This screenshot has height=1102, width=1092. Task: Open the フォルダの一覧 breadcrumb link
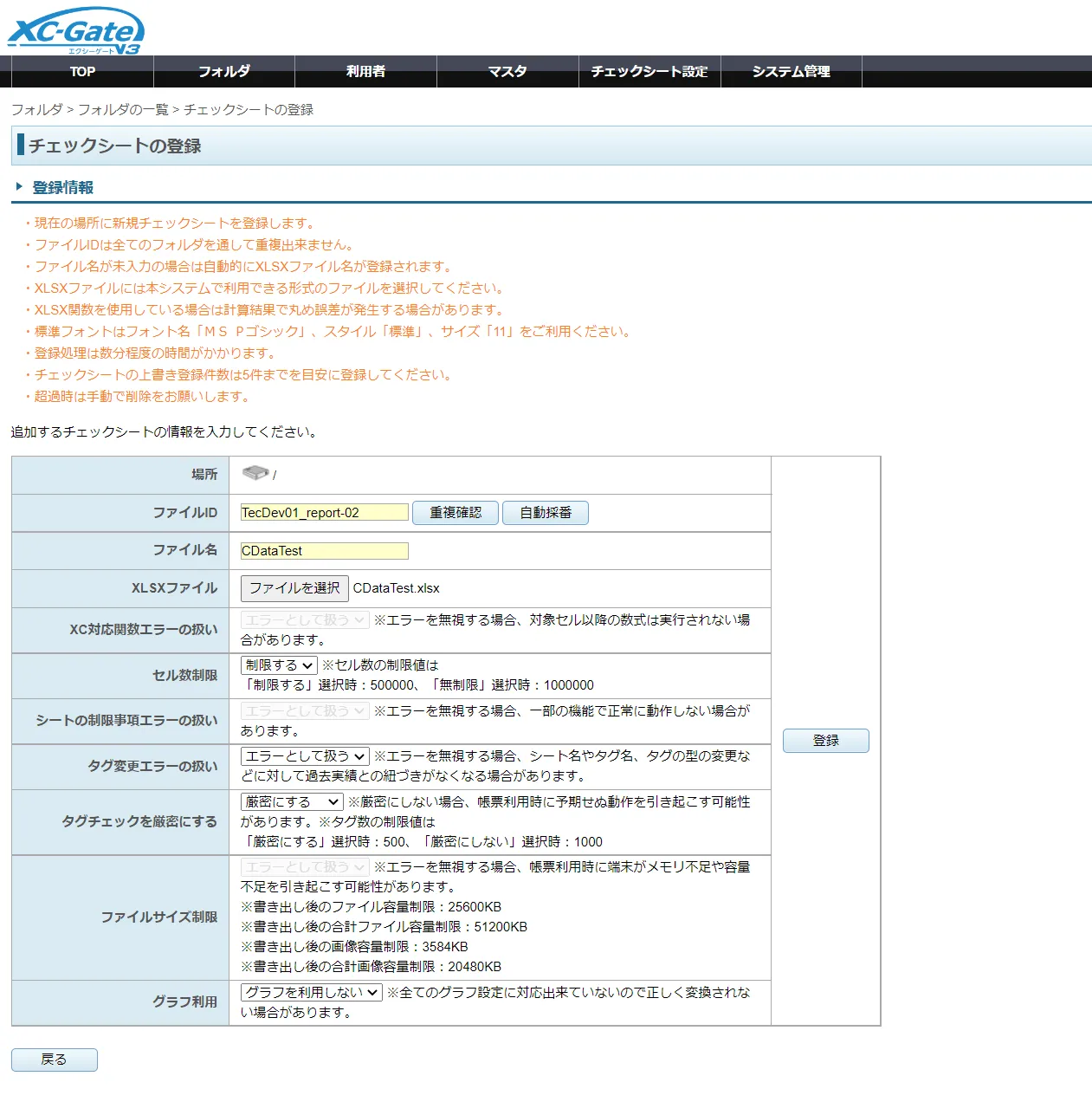125,109
